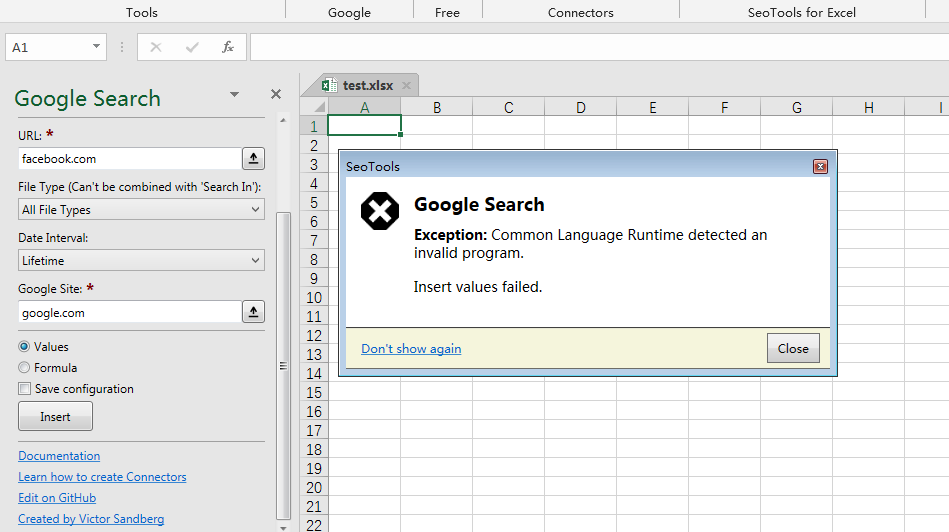Viewport: 949px width, 532px height.
Task: Select row 20 header
Action: pos(314,487)
